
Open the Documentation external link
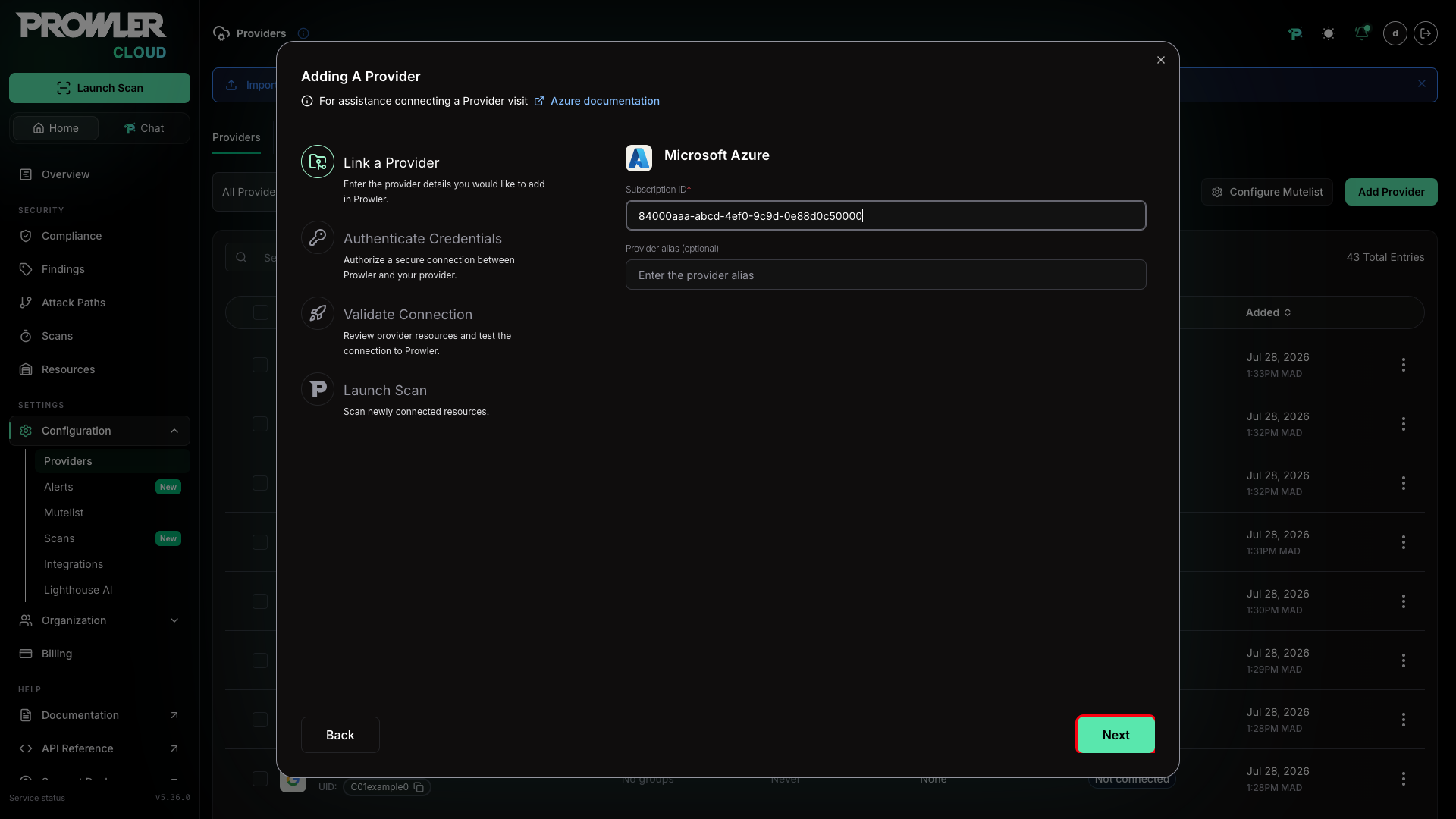pyautogui.click(x=99, y=715)
